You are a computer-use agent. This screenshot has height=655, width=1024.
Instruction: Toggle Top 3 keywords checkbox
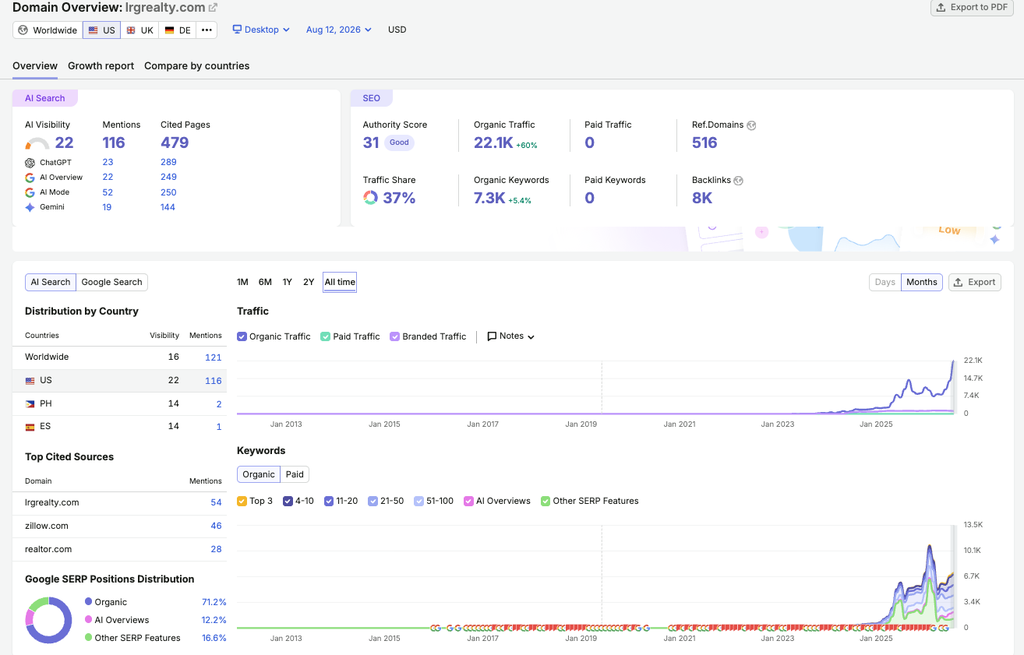[242, 501]
